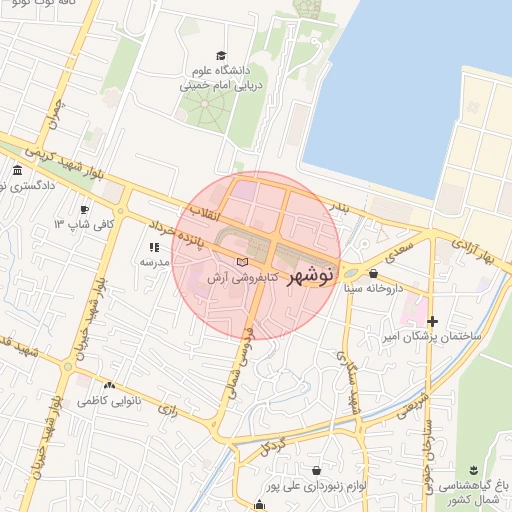Select the پانزده خرداد street label

click(176, 233)
